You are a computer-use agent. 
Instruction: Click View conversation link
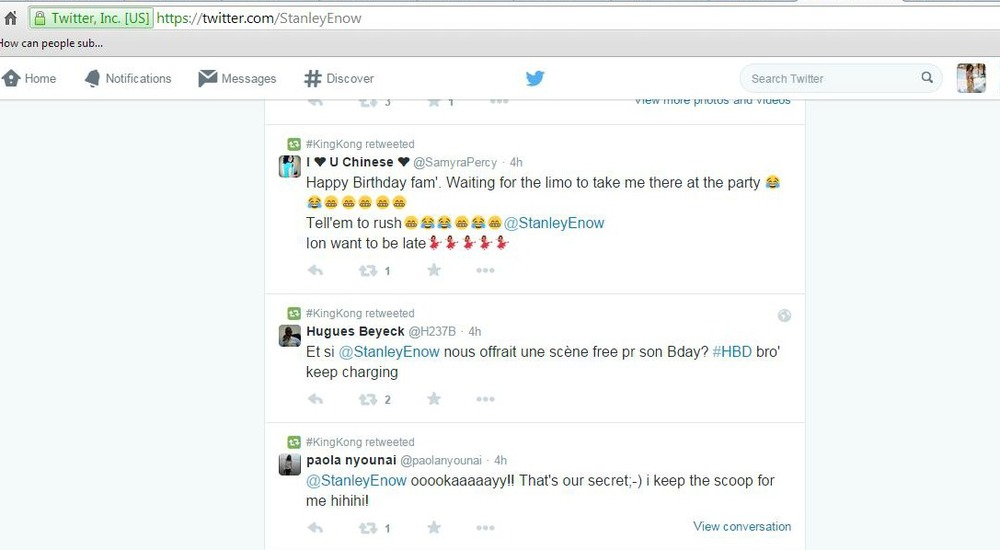tap(742, 526)
